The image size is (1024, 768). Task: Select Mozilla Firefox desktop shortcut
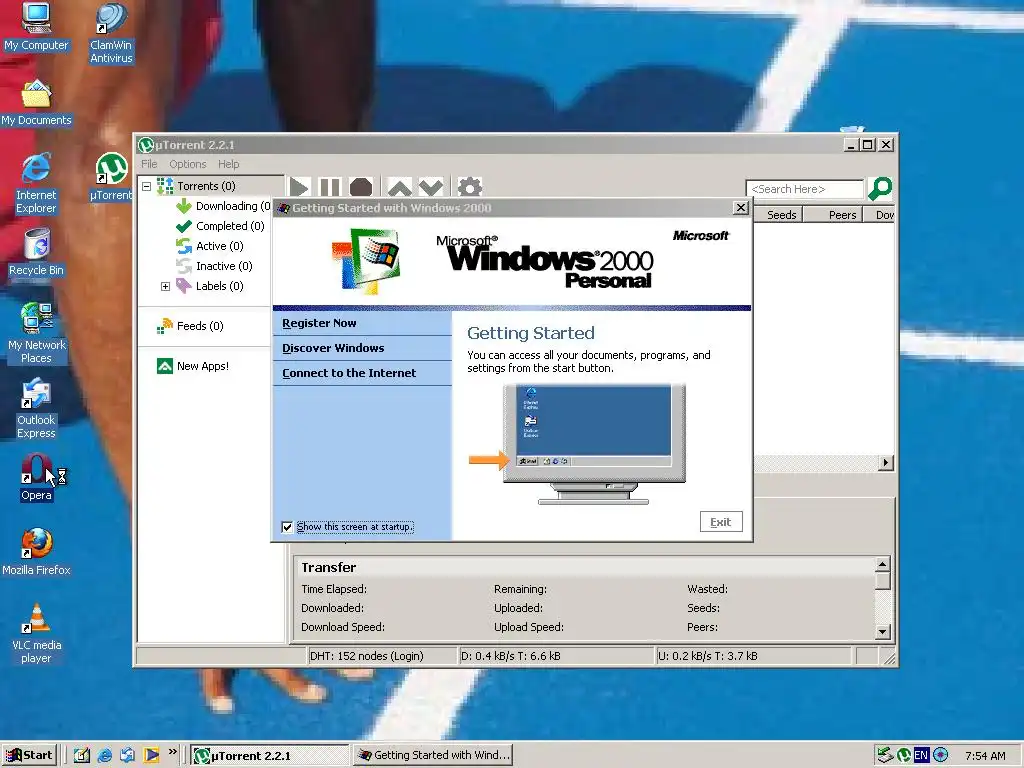tap(36, 552)
